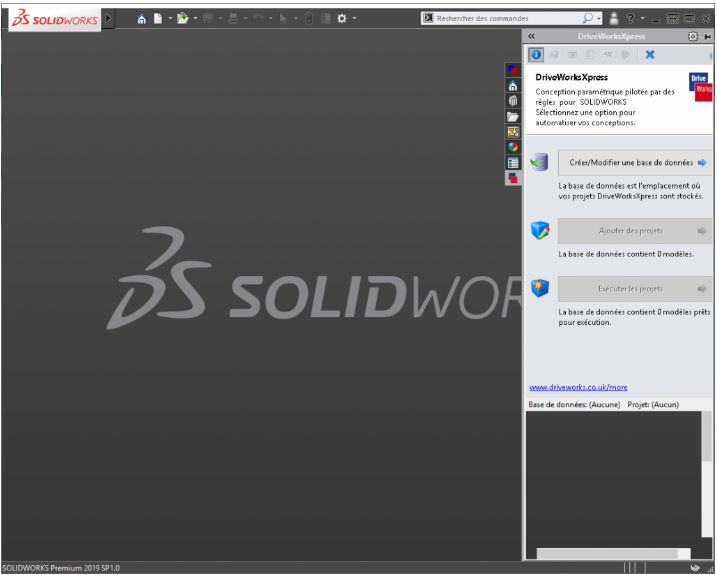
Task: Click the user login person icon
Action: (614, 18)
